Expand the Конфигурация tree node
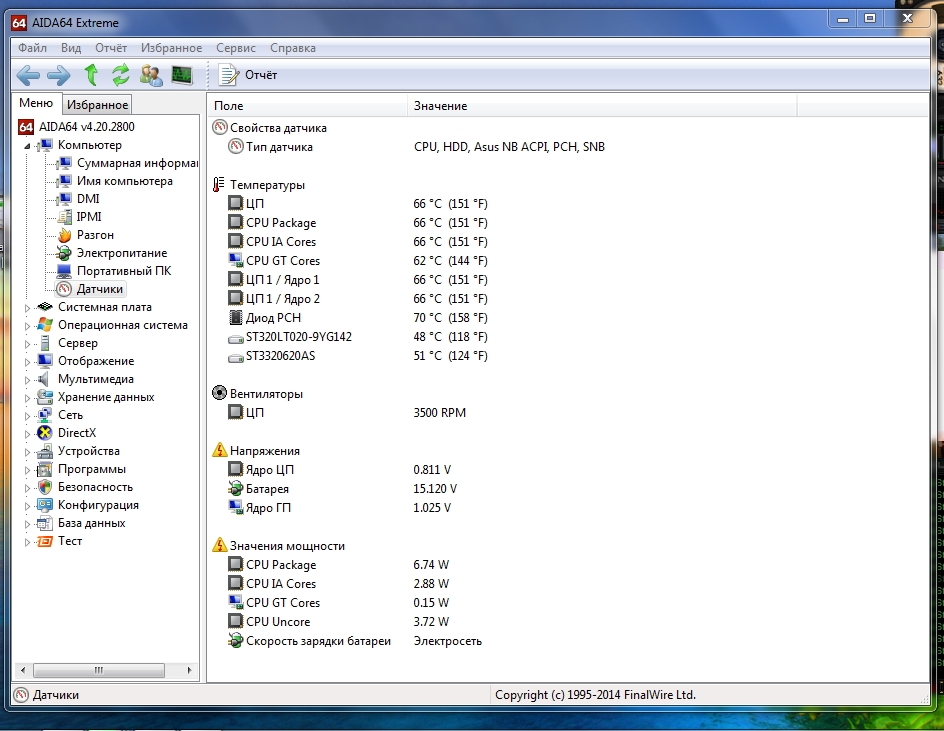The height and width of the screenshot is (731, 944). [27, 506]
